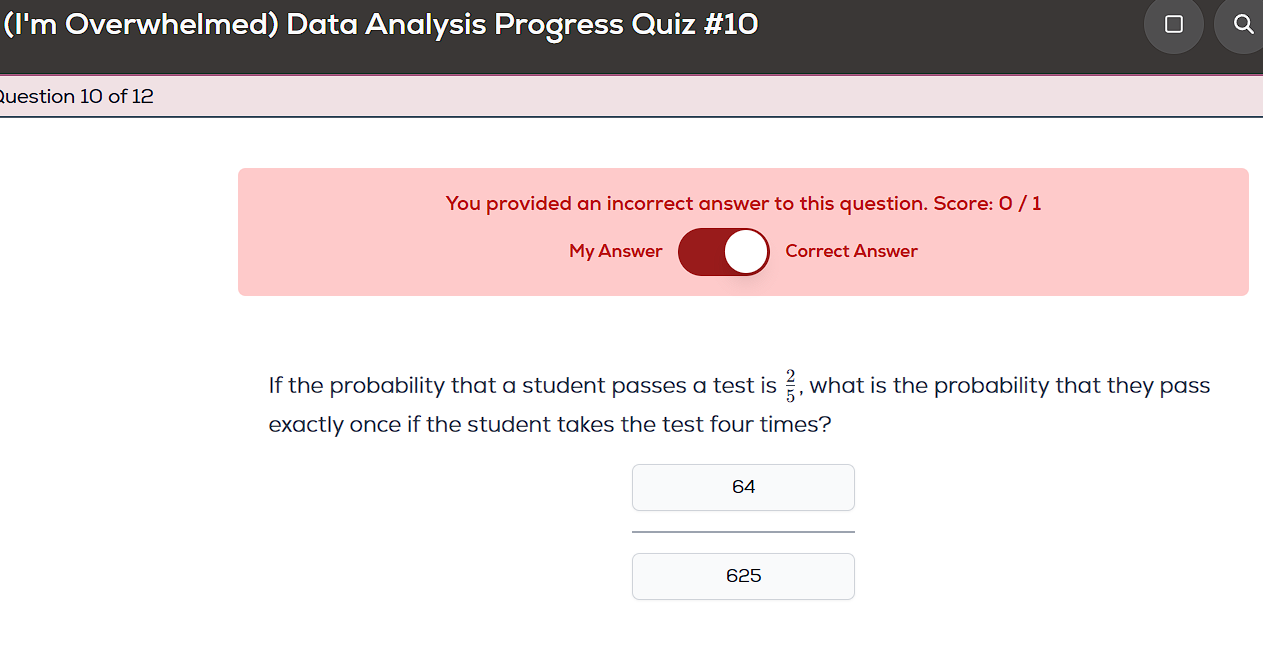Open search with the magnifier icon
1263x646 pixels.
pos(1243,24)
